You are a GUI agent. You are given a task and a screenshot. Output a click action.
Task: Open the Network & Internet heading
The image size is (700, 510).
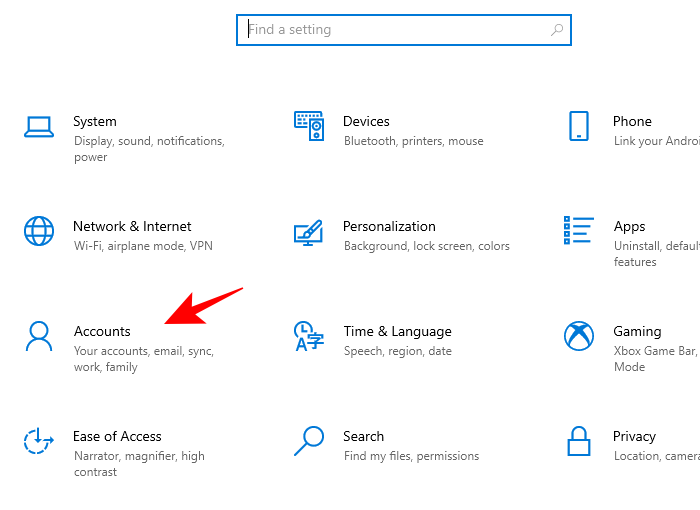coord(132,226)
